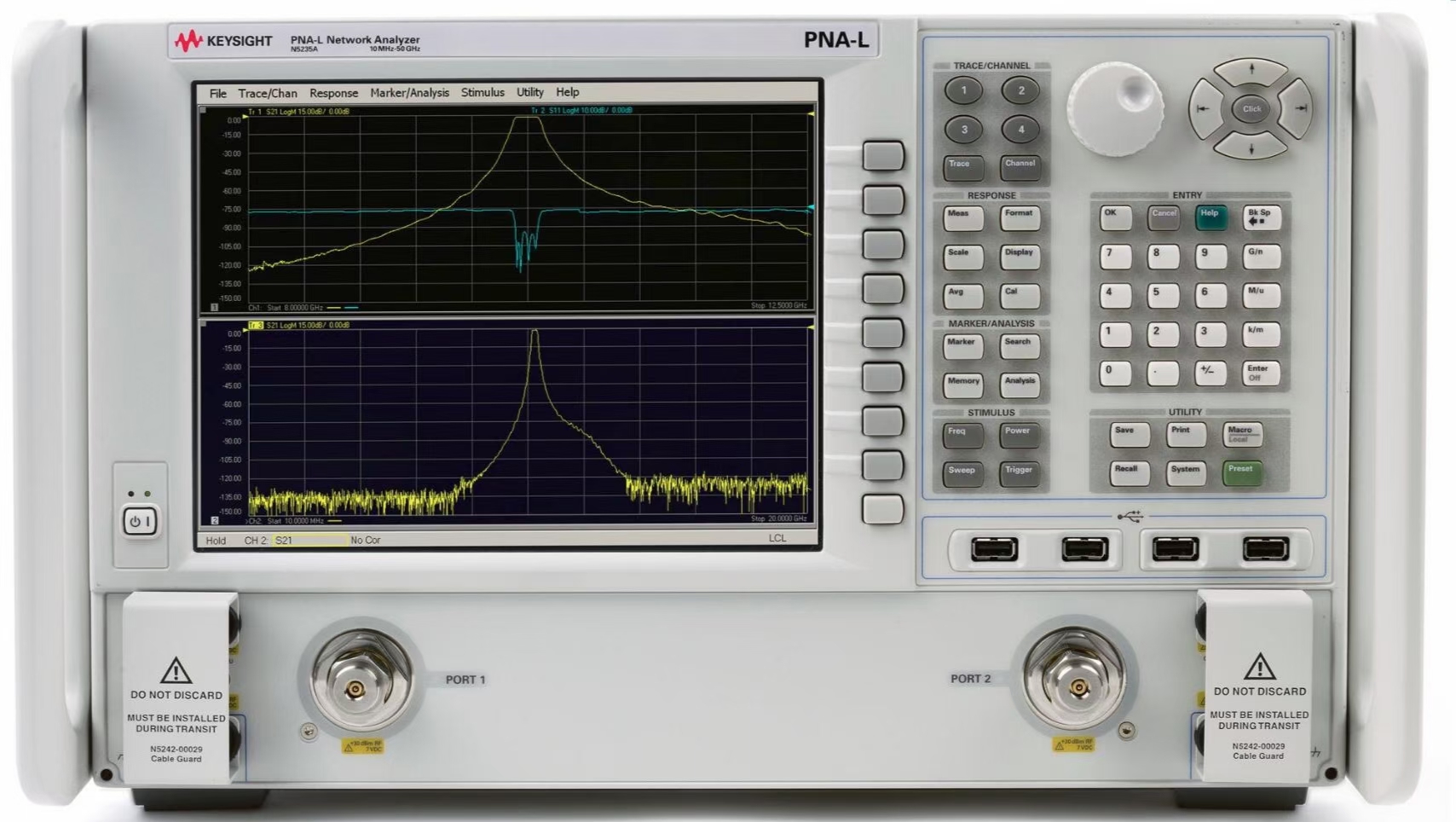
Task: Push the Cancel entry key
Action: click(1164, 218)
